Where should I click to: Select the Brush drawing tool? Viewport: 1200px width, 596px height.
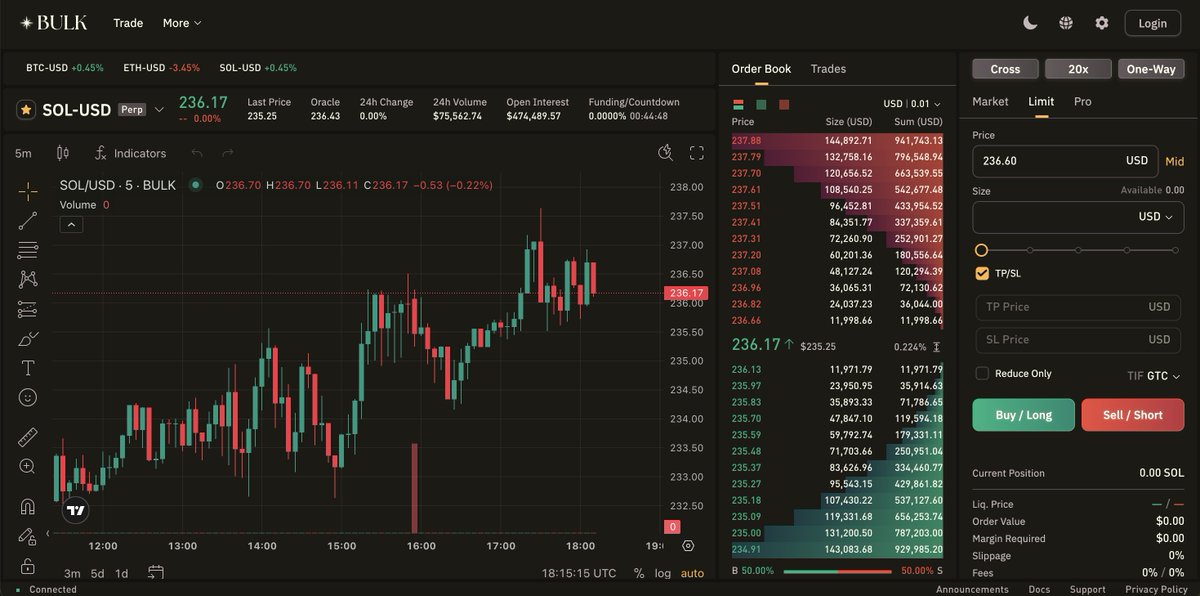point(26,338)
